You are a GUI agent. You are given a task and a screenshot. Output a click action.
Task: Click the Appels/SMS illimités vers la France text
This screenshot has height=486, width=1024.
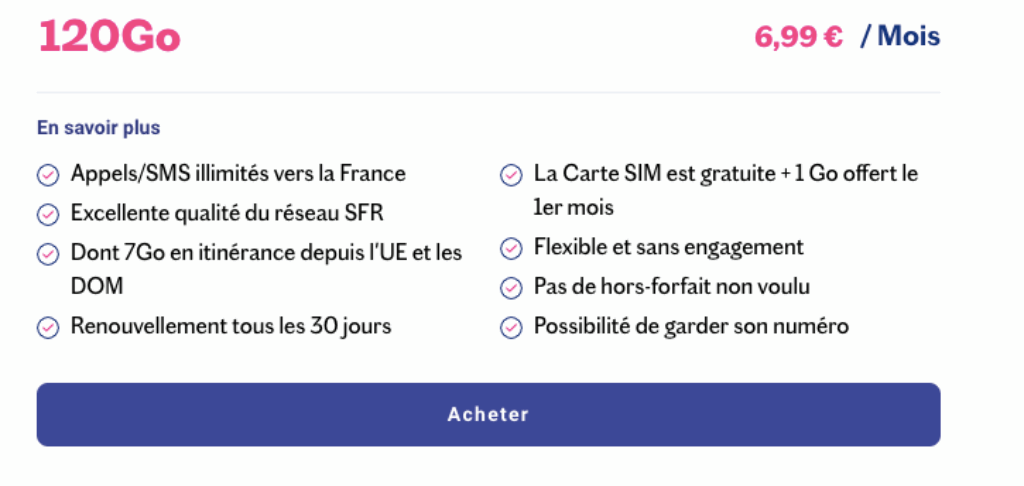coord(238,174)
